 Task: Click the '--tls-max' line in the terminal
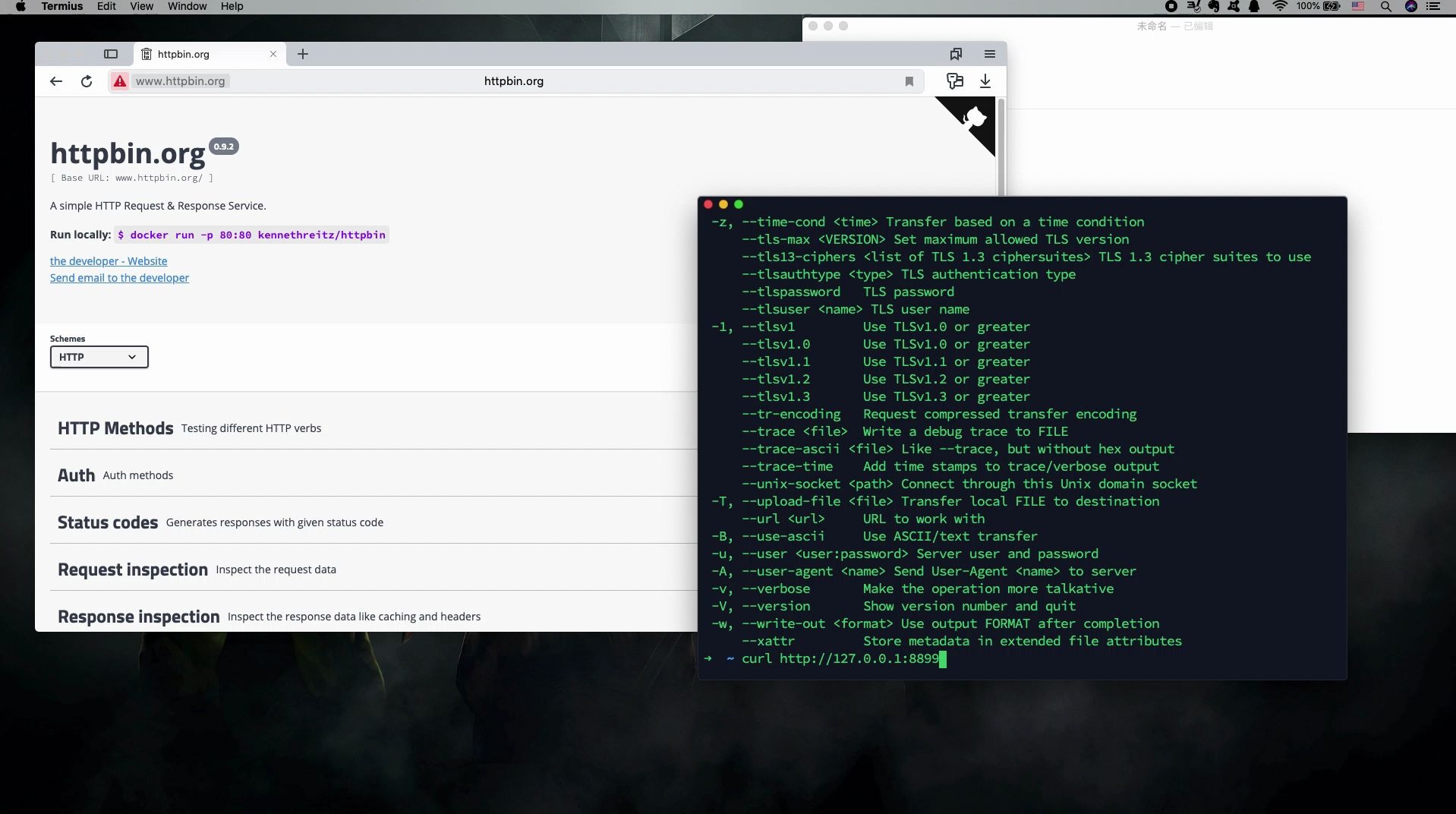coord(935,239)
